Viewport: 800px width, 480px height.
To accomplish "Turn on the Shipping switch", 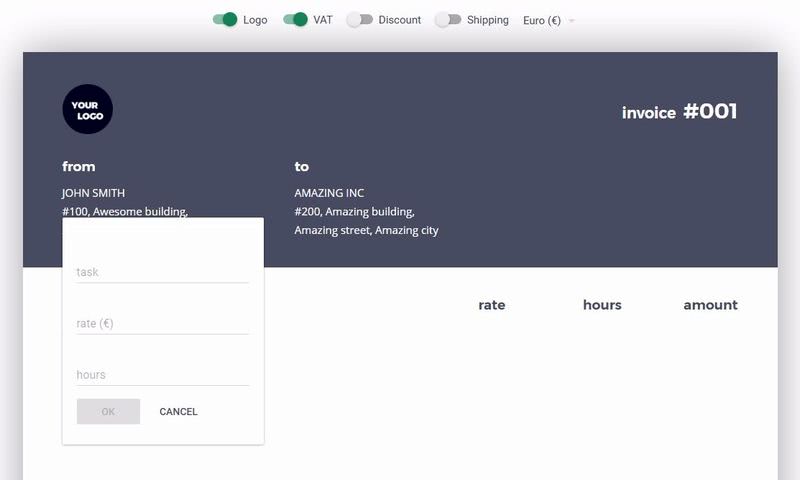I will [448, 20].
